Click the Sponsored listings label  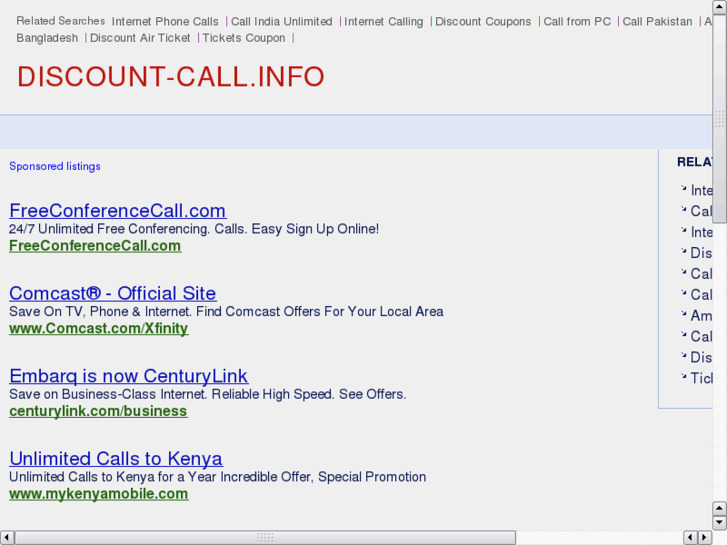[55, 166]
